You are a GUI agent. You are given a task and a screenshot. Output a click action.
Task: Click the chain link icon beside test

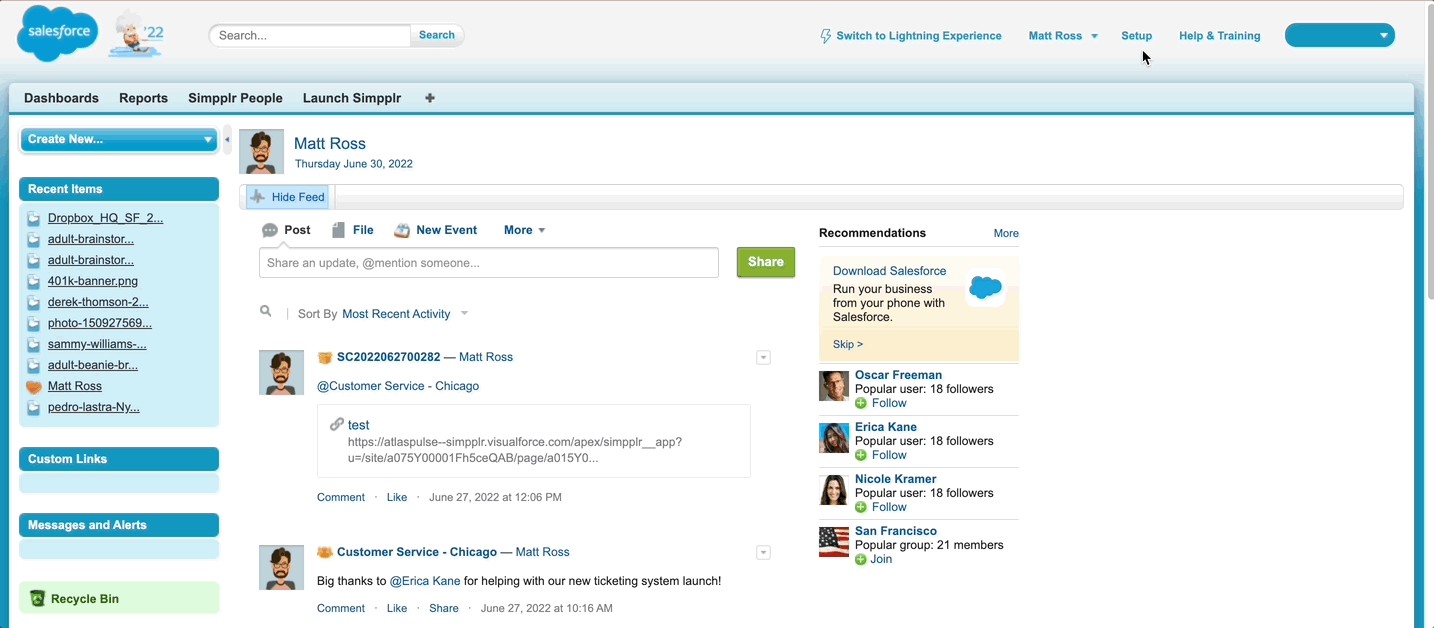pyautogui.click(x=337, y=424)
